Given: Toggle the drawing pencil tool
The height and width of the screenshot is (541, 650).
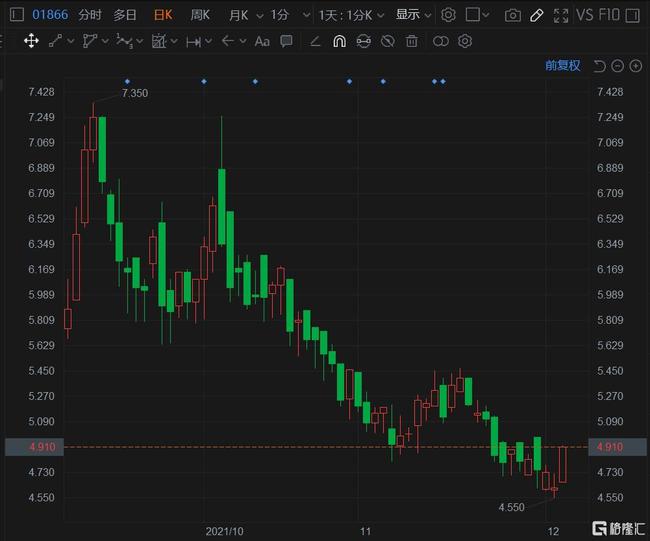Looking at the screenshot, I should [536, 16].
